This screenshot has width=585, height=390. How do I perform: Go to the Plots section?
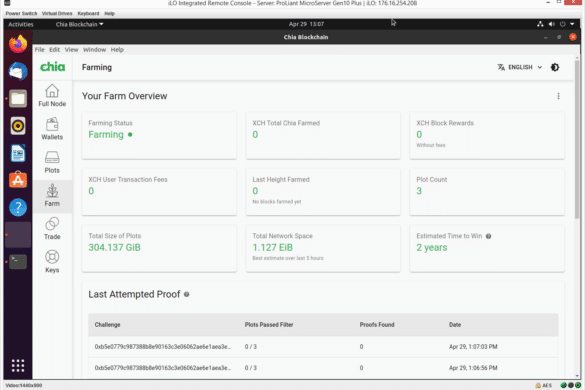[x=52, y=162]
